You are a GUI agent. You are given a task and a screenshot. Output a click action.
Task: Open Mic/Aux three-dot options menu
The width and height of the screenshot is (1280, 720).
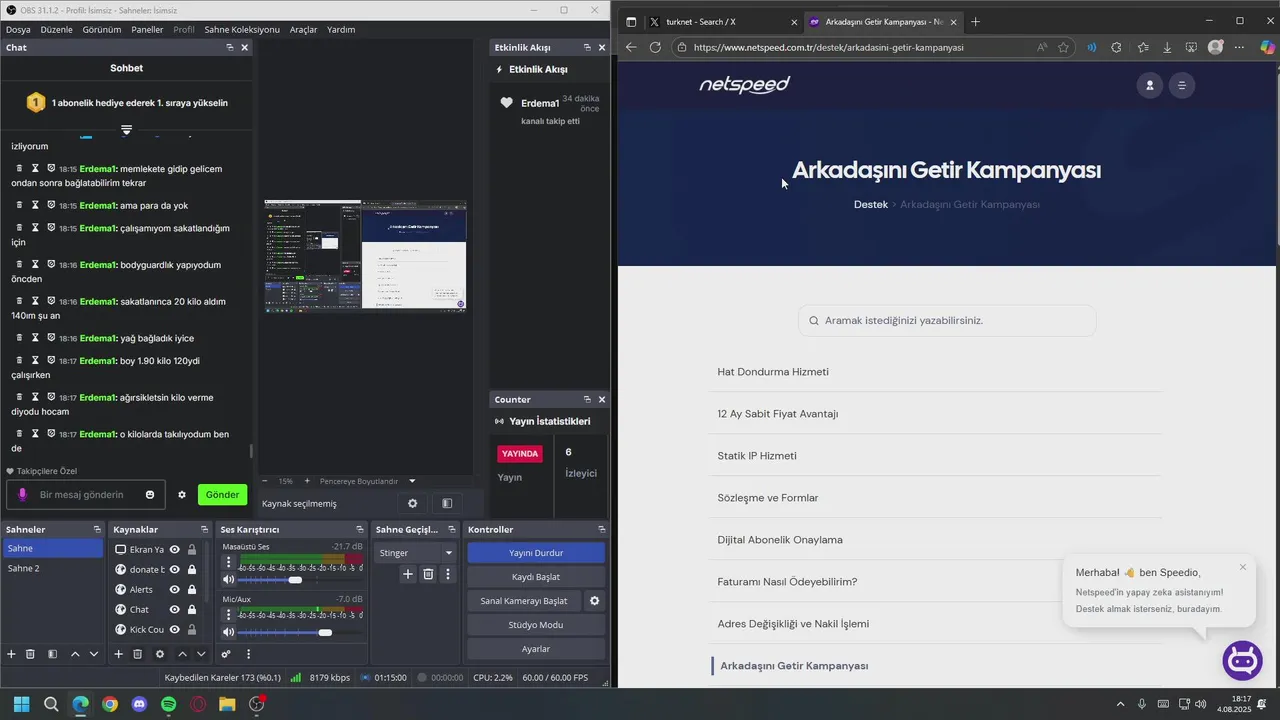pos(228,614)
